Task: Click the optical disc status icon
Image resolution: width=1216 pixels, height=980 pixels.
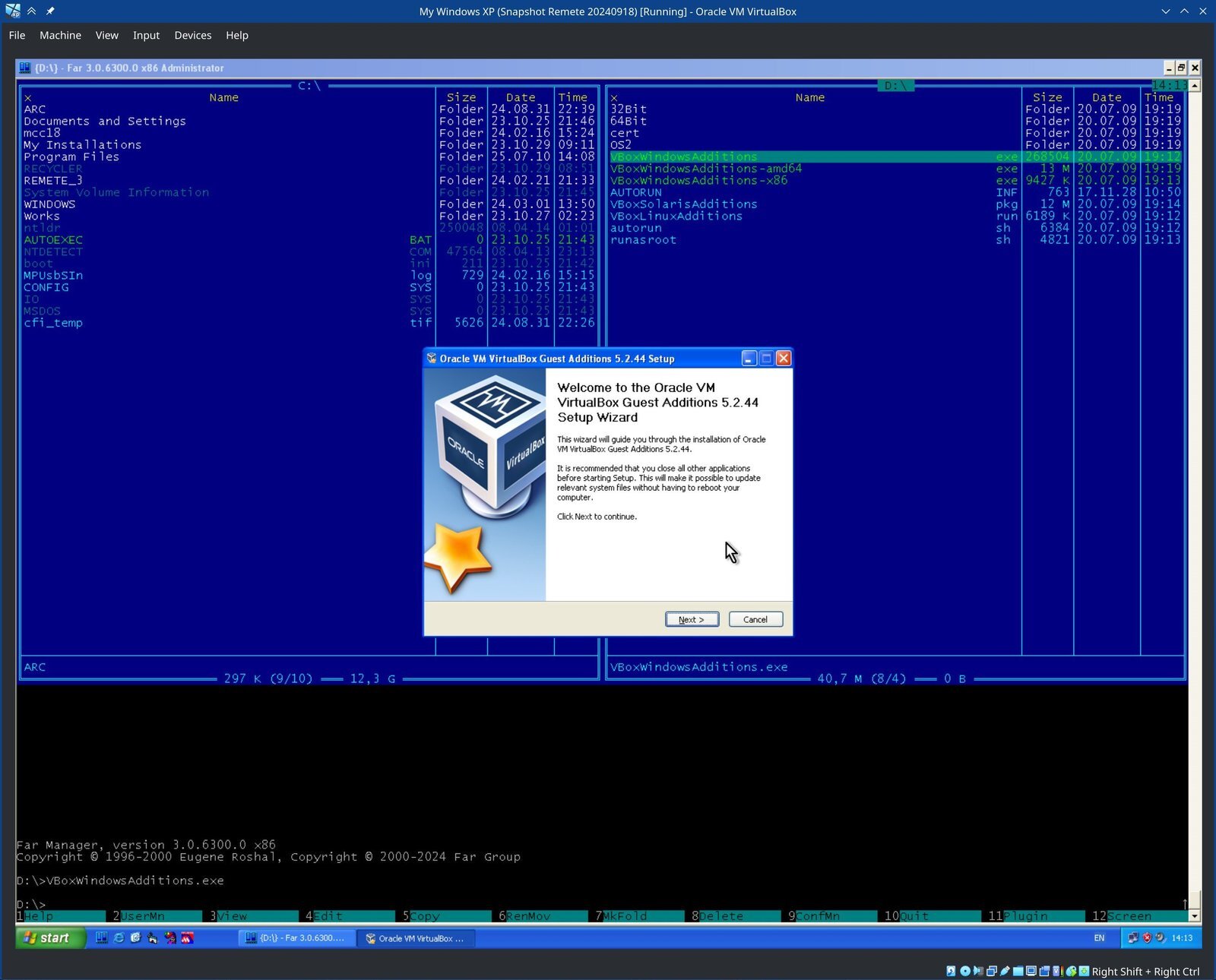Action: coord(964,971)
